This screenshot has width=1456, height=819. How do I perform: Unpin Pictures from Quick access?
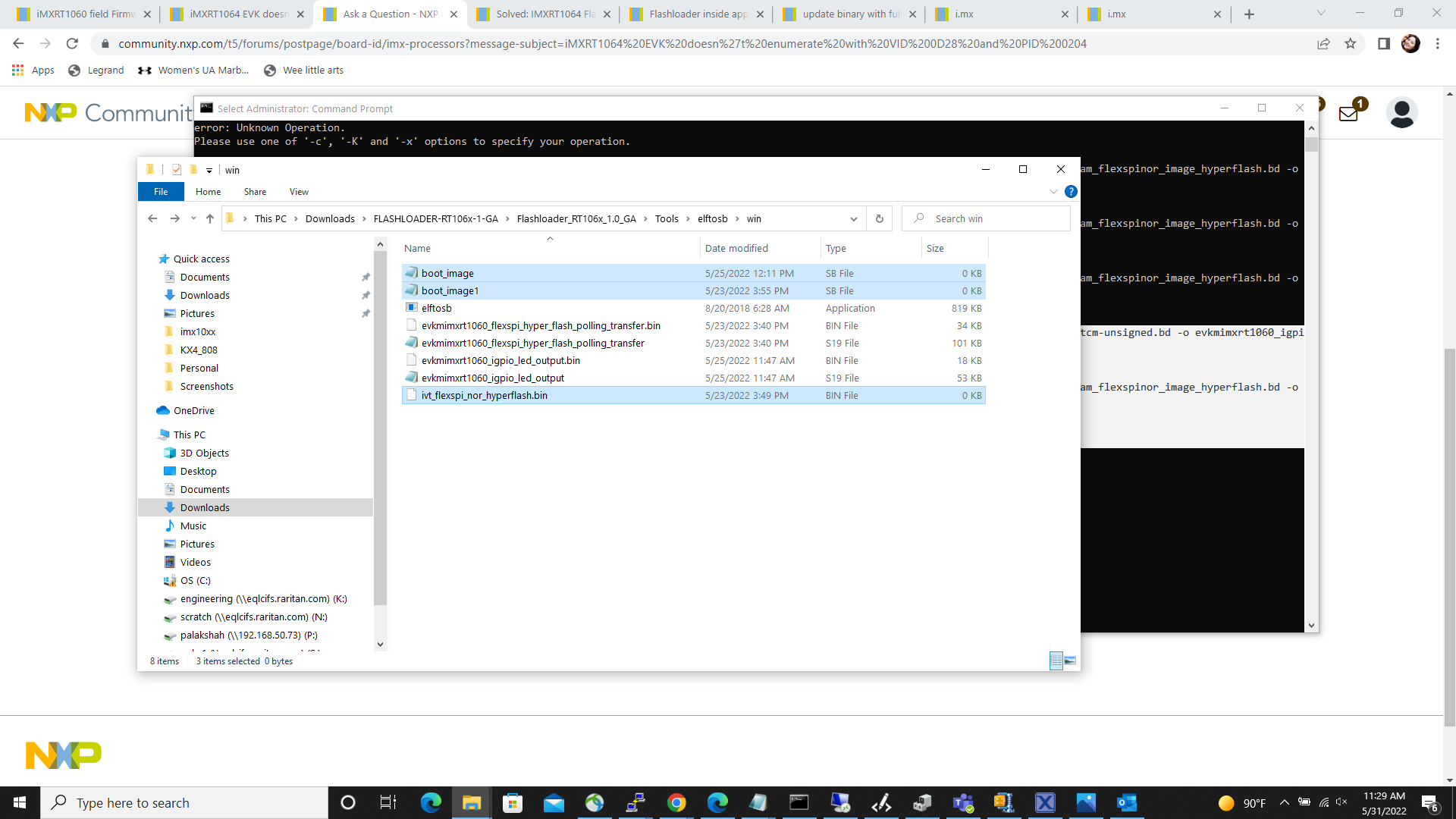[x=366, y=313]
